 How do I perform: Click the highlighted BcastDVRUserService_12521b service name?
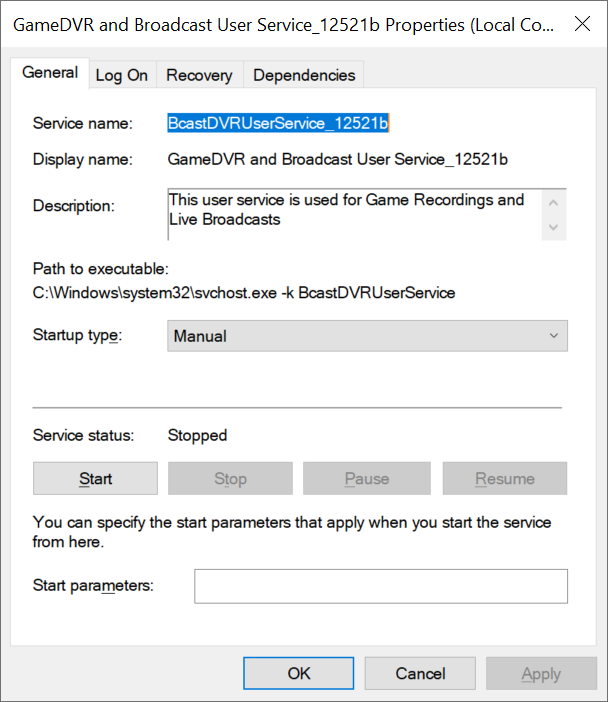pyautogui.click(x=278, y=123)
